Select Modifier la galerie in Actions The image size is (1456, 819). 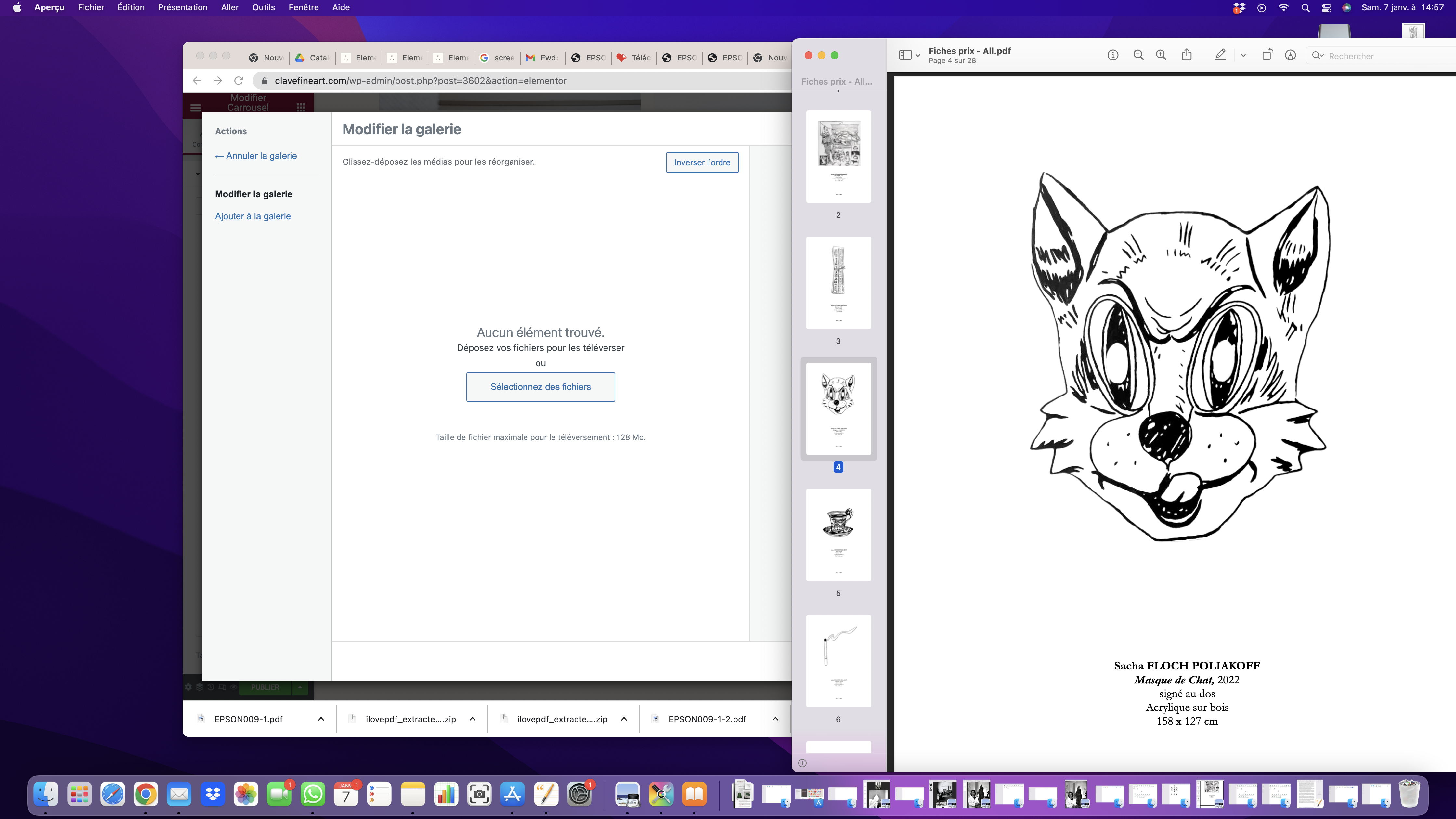pyautogui.click(x=254, y=194)
